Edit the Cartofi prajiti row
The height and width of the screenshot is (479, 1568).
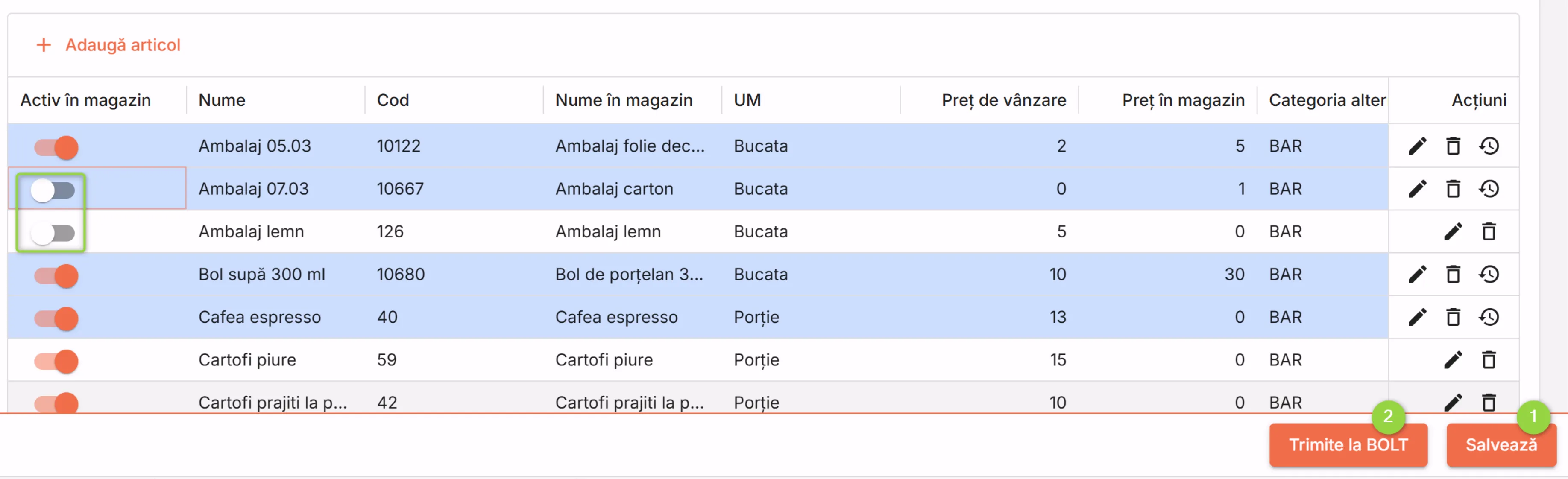coord(1453,402)
